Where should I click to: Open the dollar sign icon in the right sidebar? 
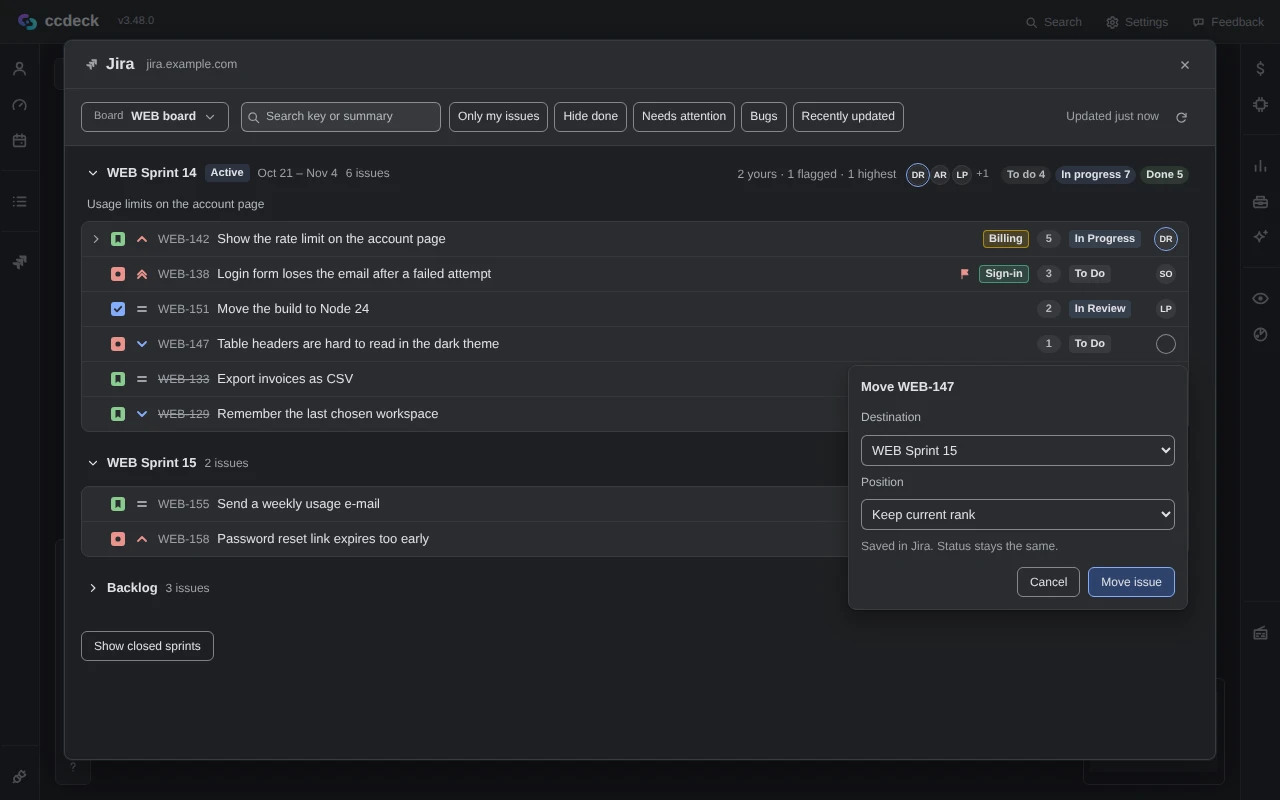tap(1260, 68)
